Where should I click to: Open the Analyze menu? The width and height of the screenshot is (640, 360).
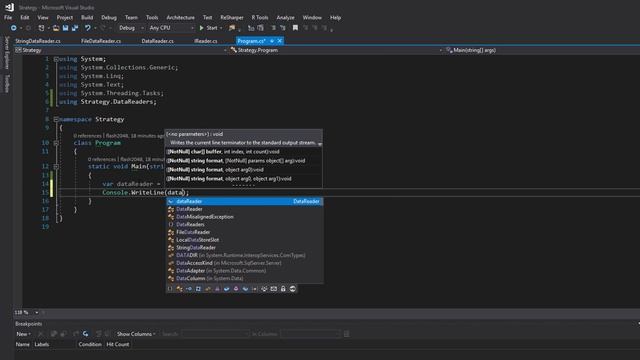(285, 18)
